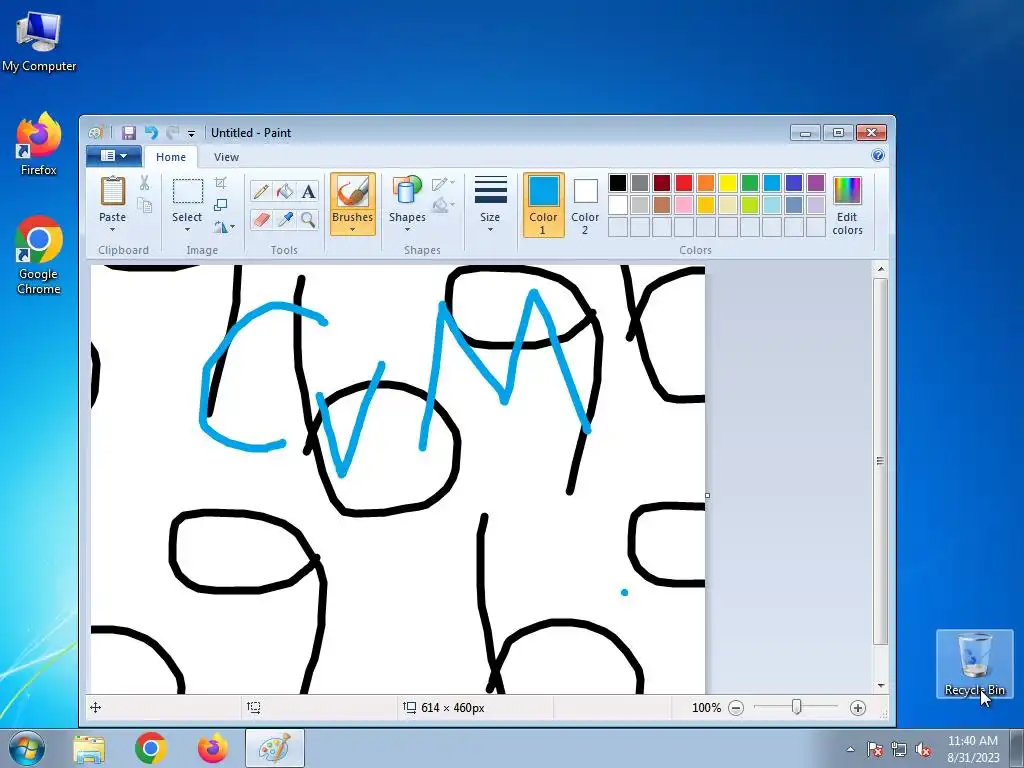The width and height of the screenshot is (1024, 768).
Task: Open the Paint file menu button
Action: coord(114,155)
